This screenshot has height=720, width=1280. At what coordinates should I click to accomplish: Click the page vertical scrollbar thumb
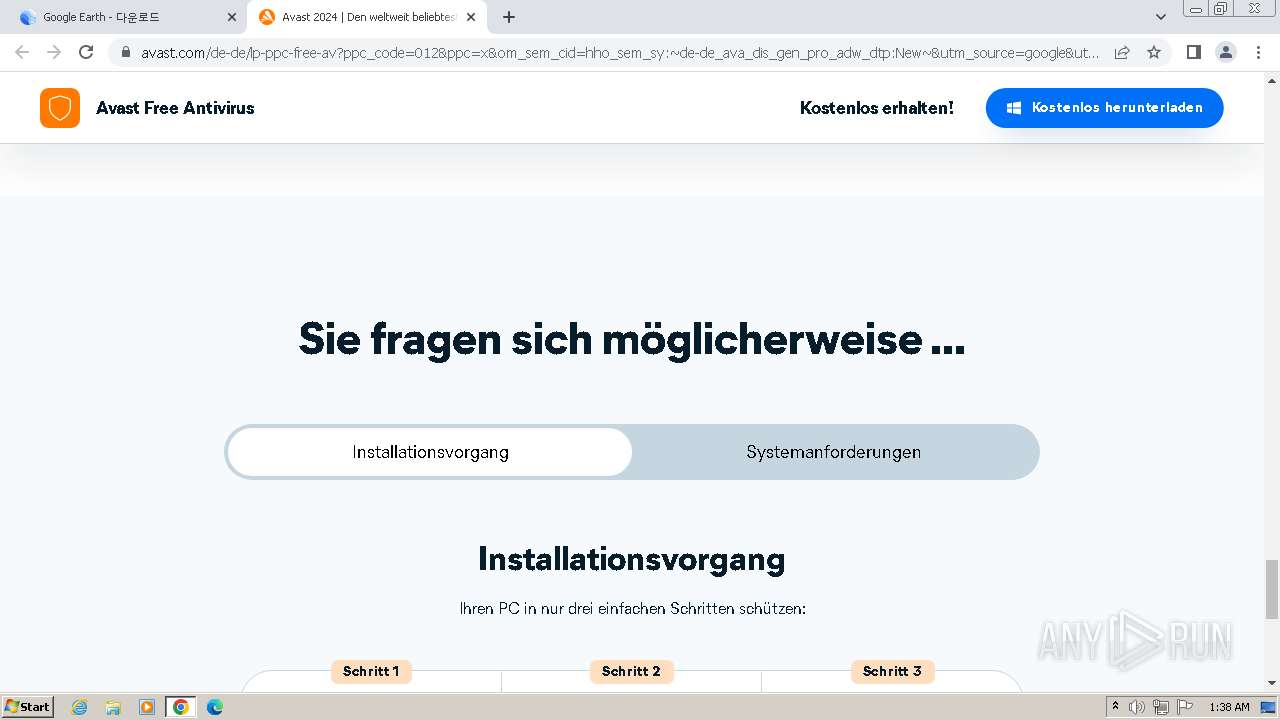click(1272, 589)
